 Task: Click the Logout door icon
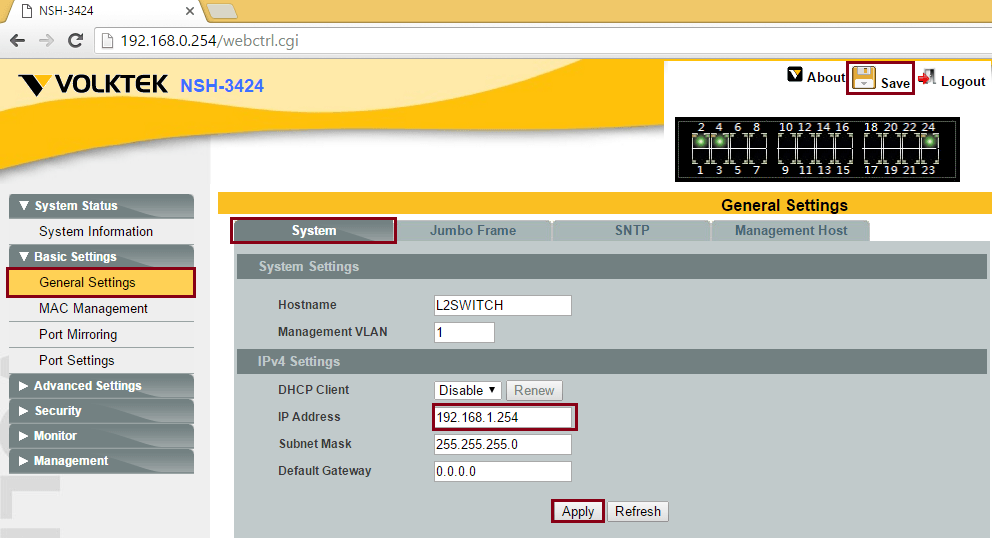[x=927, y=77]
